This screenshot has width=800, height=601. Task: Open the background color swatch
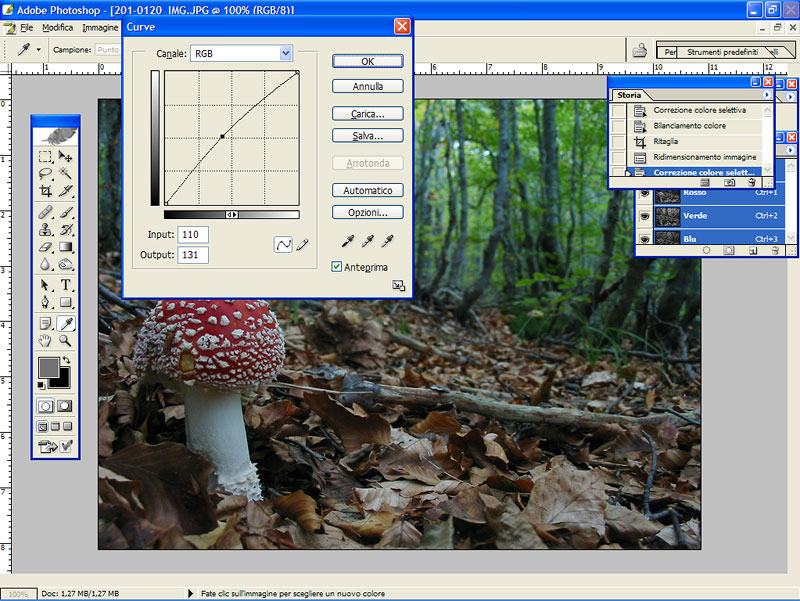tap(62, 381)
